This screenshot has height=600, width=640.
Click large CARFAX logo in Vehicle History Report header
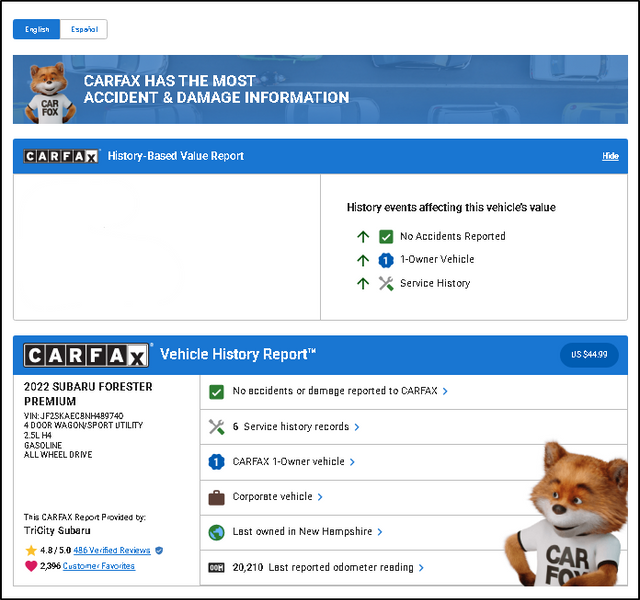(86, 356)
